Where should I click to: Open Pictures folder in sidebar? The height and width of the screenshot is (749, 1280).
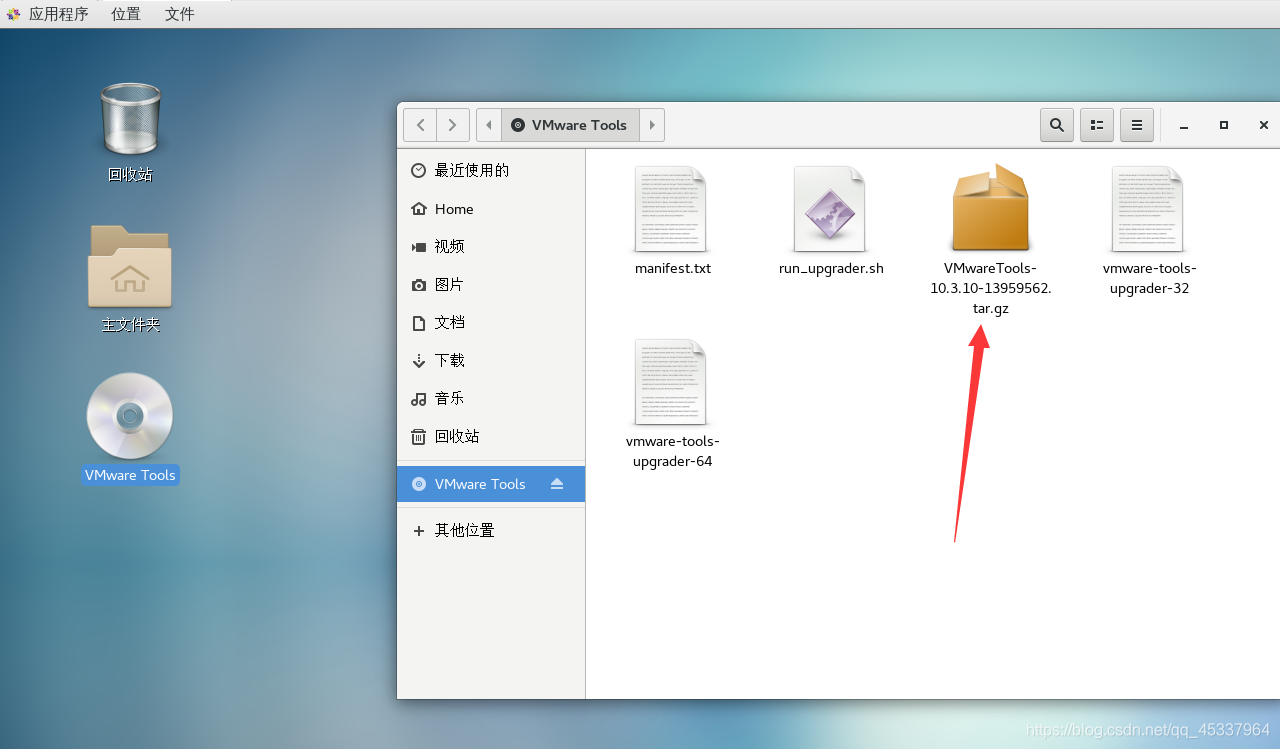tap(491, 285)
